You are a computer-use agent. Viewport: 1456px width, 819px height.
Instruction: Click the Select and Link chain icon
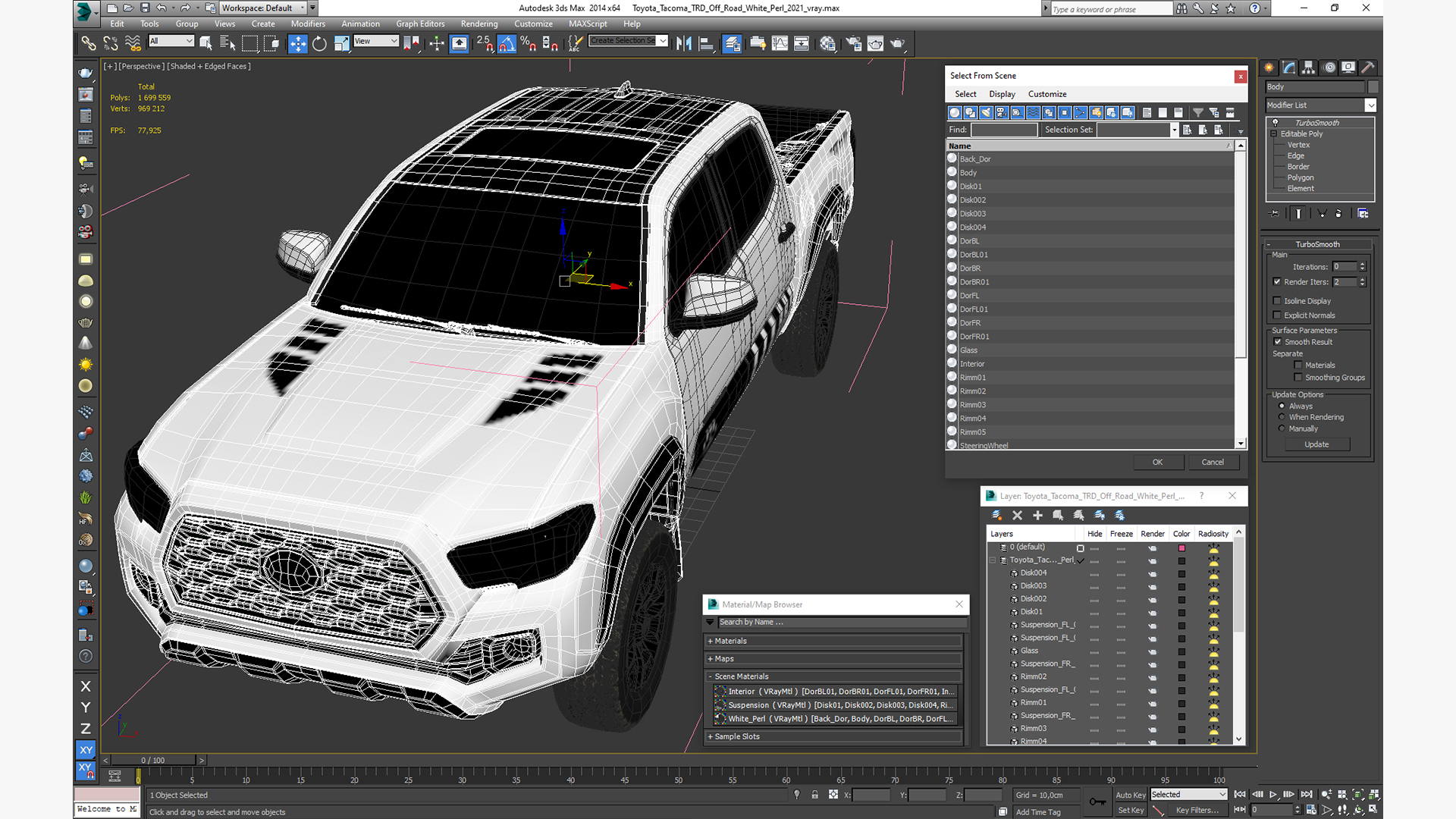(88, 43)
